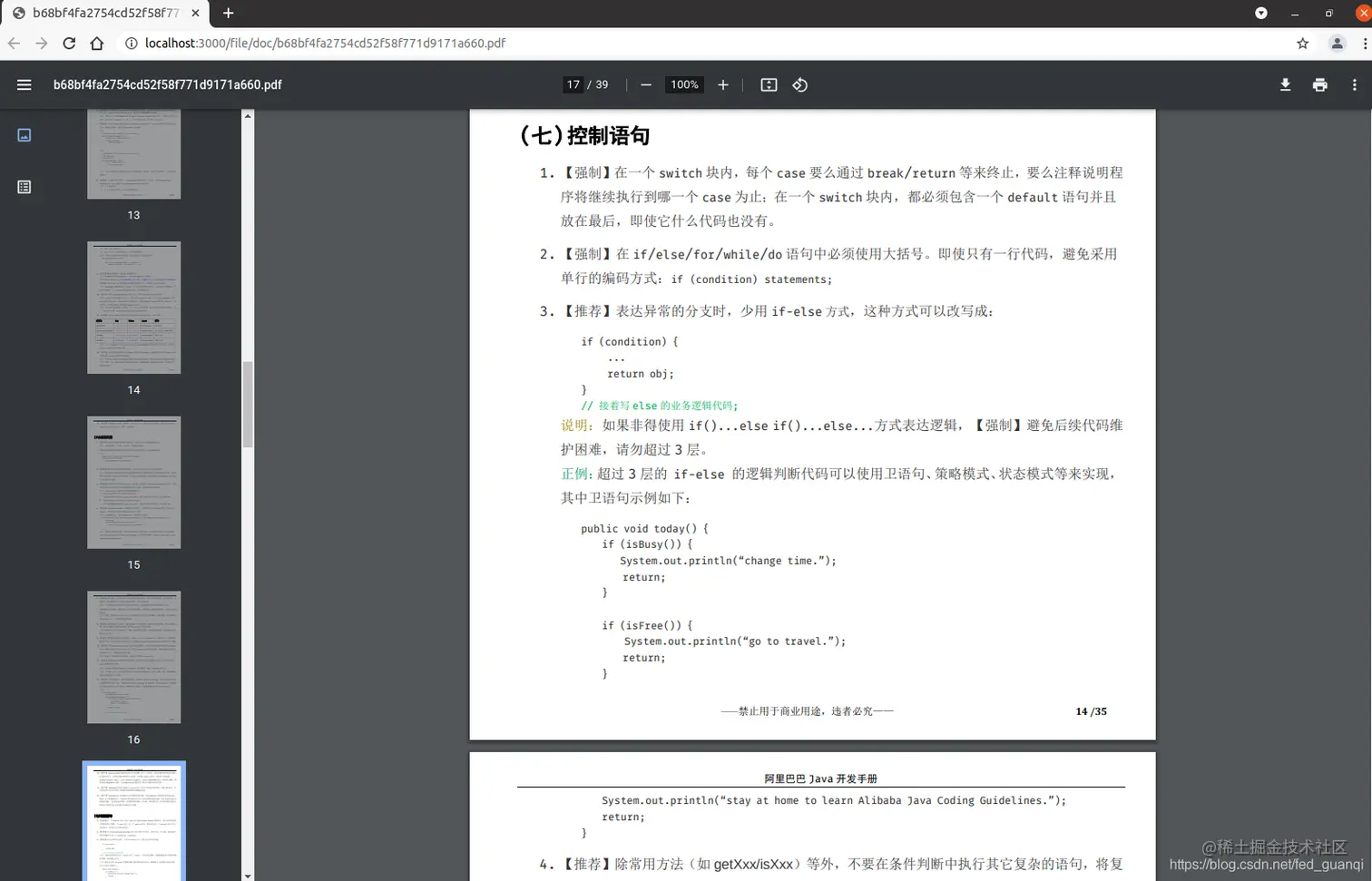Reload the current page

(69, 43)
